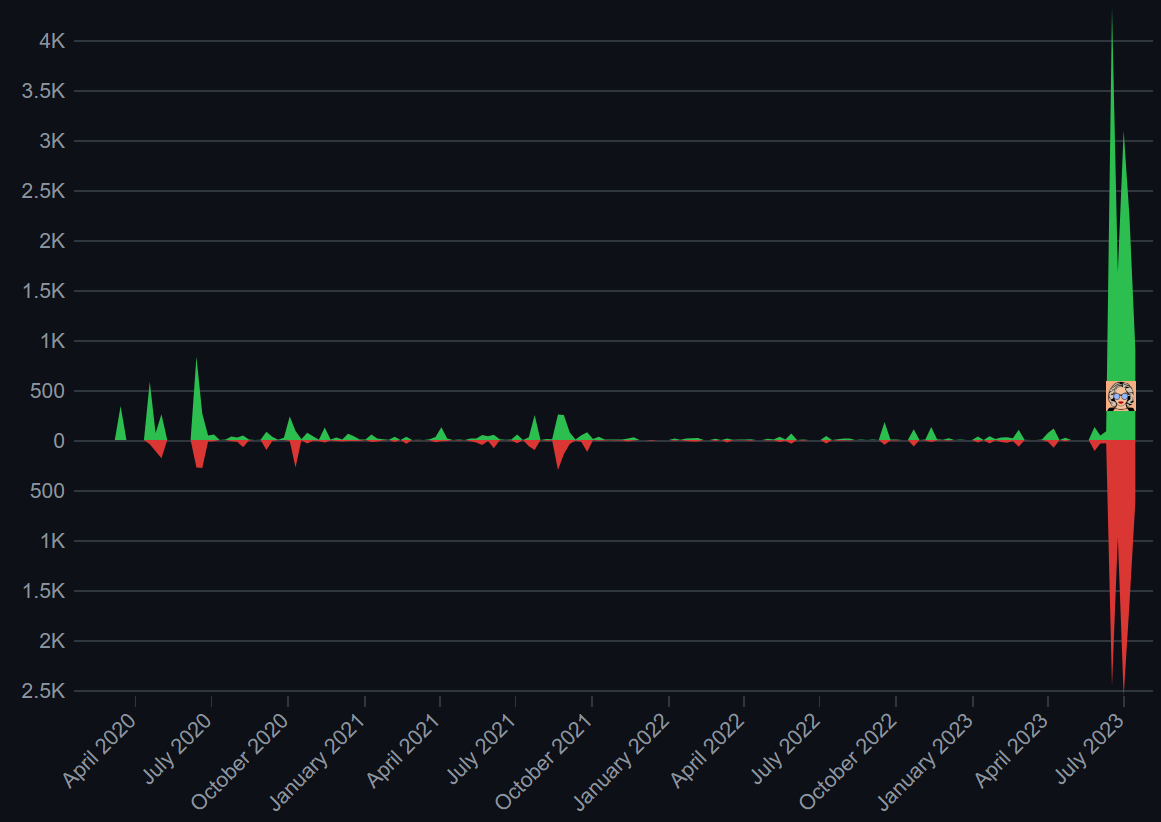This screenshot has height=822, width=1161.
Task: Click the 0 baseline y-axis label
Action: point(59,441)
